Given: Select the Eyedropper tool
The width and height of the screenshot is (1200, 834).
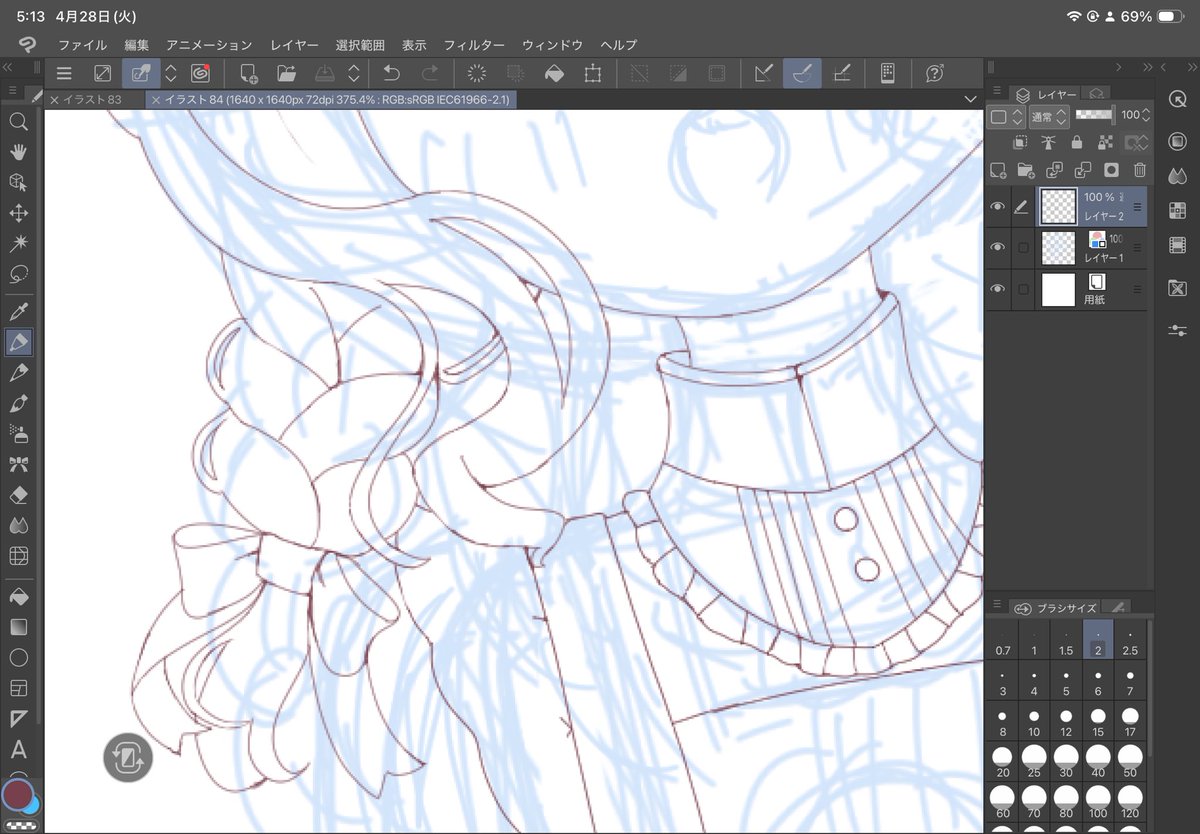Looking at the screenshot, I should pos(18,312).
